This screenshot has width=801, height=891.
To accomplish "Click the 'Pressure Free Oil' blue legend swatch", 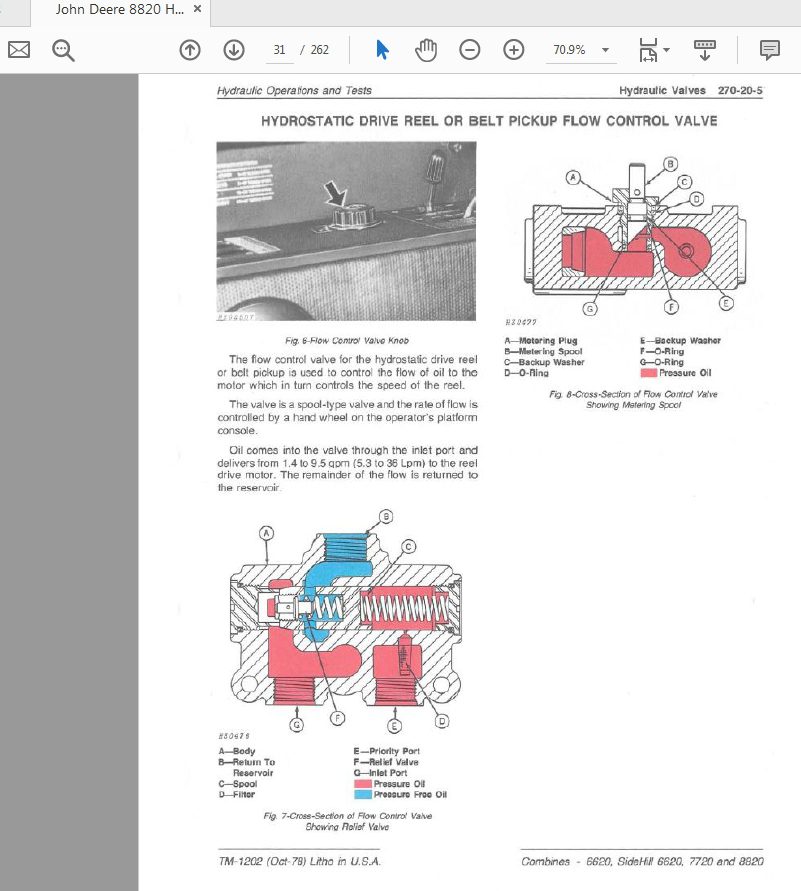I will 362,794.
